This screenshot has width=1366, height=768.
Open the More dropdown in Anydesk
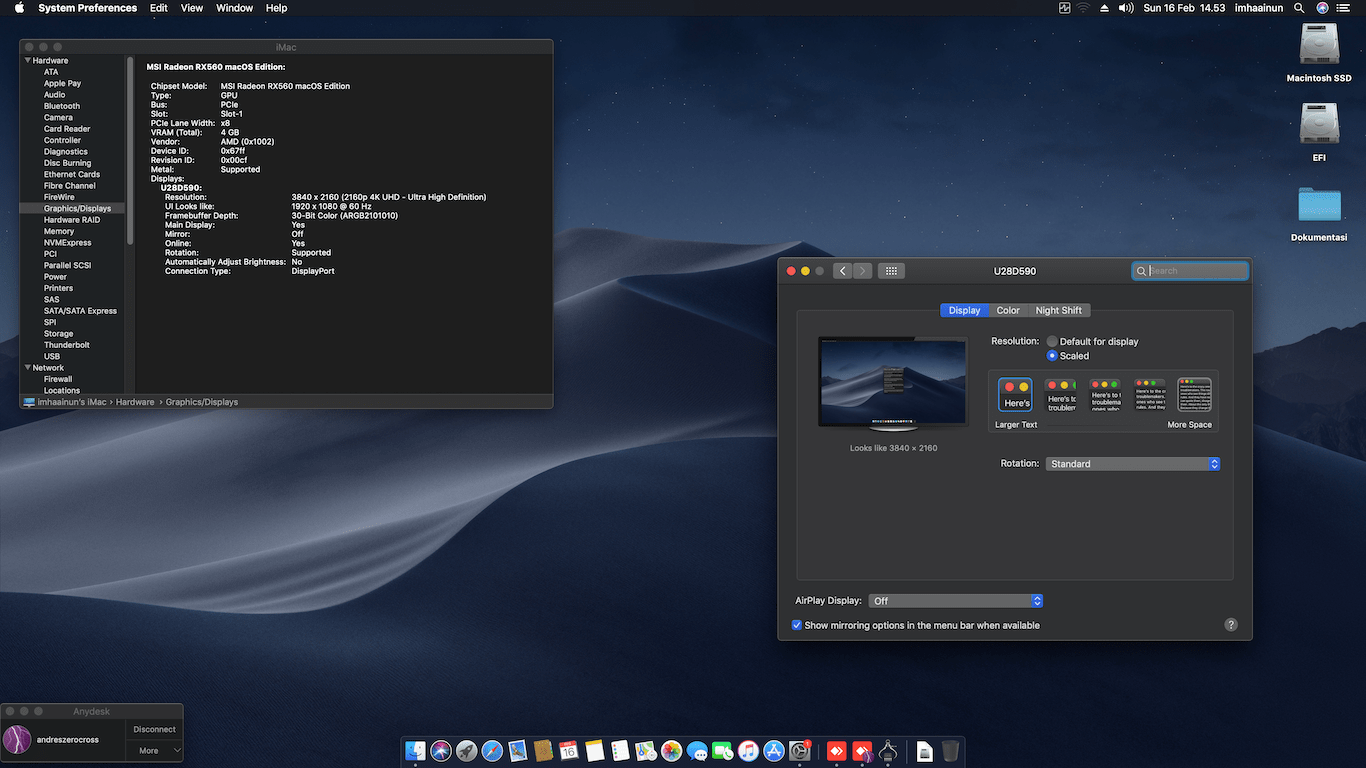coord(154,750)
